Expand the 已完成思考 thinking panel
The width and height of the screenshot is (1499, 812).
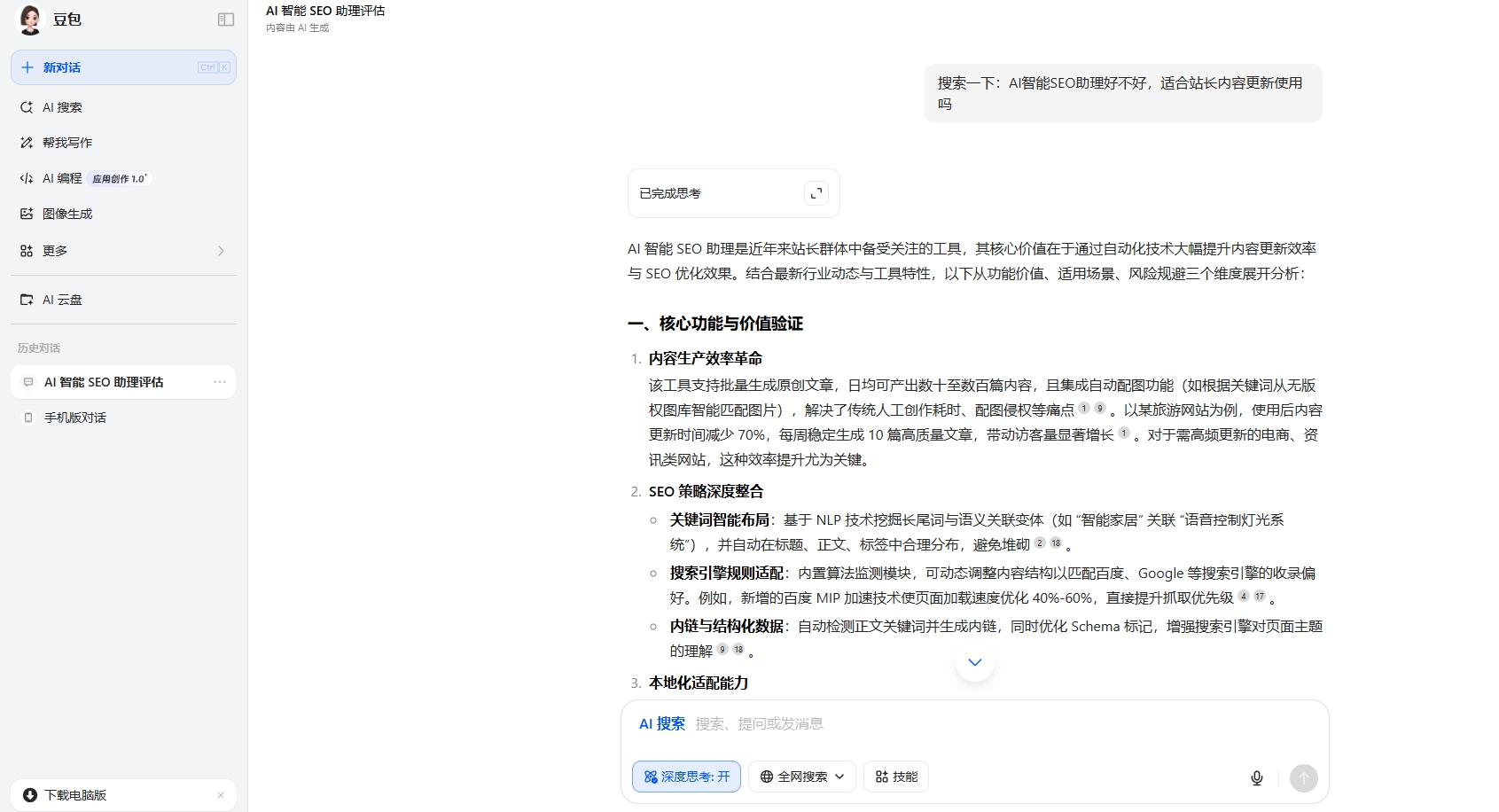[816, 192]
